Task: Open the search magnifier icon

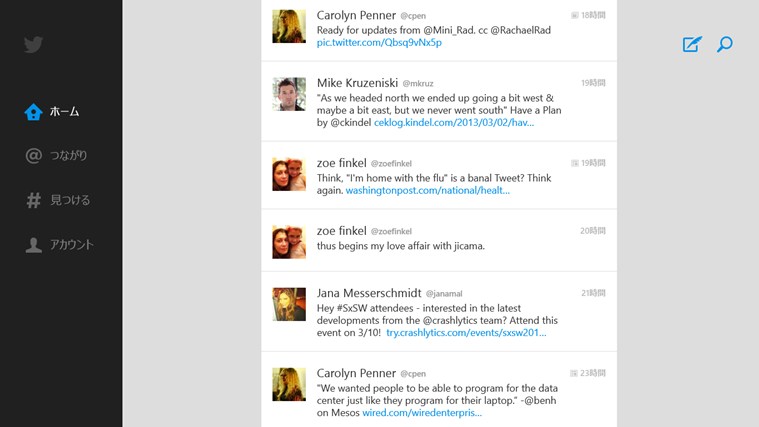Action: (725, 44)
